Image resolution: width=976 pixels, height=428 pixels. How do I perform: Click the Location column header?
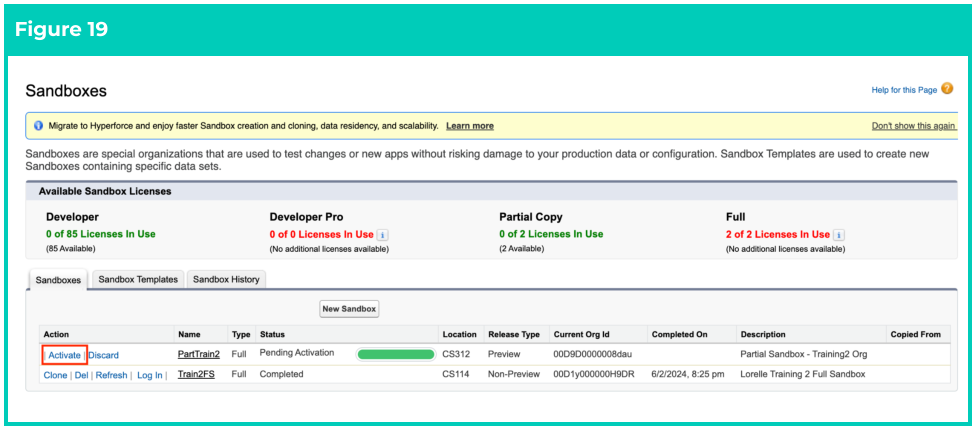tap(459, 334)
